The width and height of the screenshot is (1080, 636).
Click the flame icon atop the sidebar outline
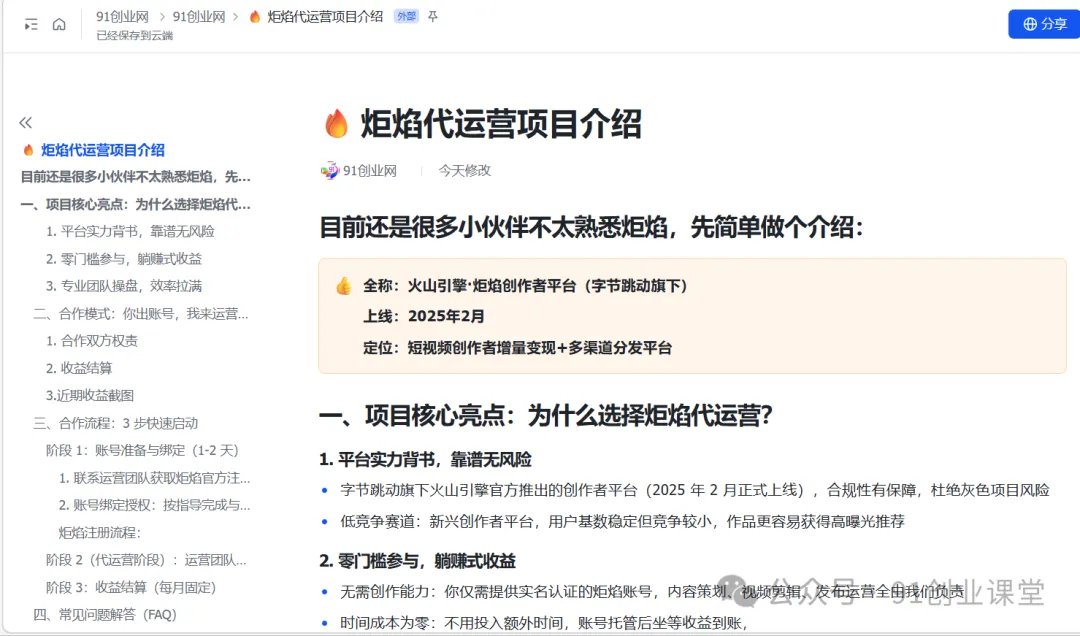pos(27,150)
